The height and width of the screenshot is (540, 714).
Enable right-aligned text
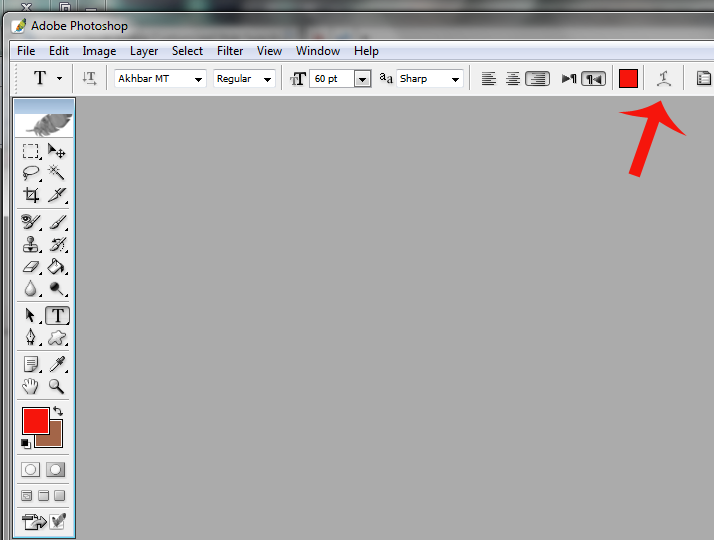tap(537, 79)
